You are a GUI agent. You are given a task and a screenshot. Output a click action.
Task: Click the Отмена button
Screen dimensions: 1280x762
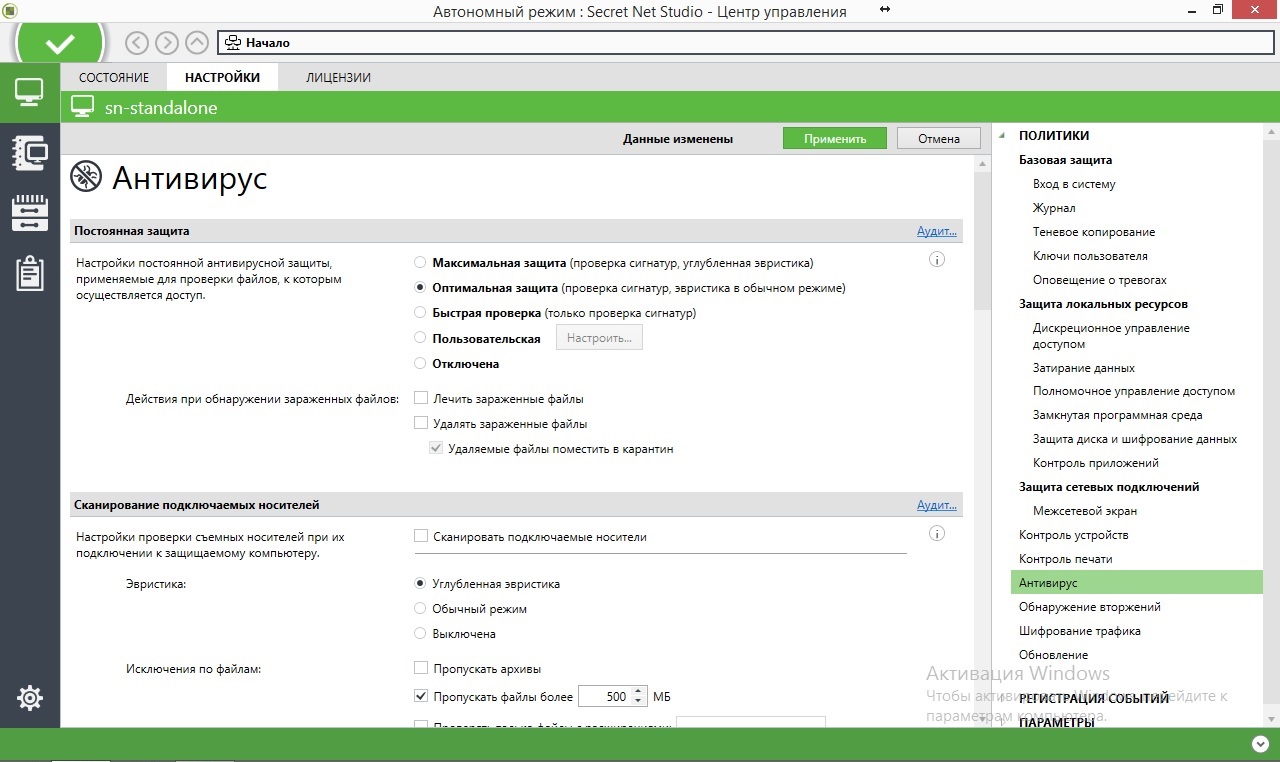[939, 139]
